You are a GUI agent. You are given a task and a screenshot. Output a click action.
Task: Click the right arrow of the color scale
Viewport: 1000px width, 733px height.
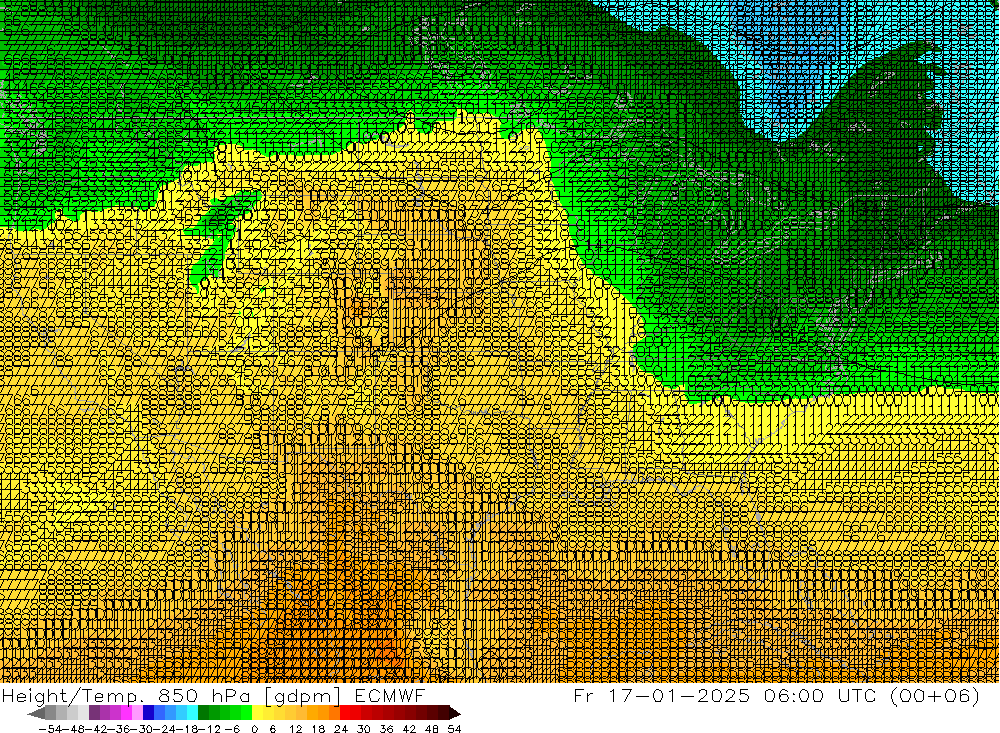coord(454,713)
